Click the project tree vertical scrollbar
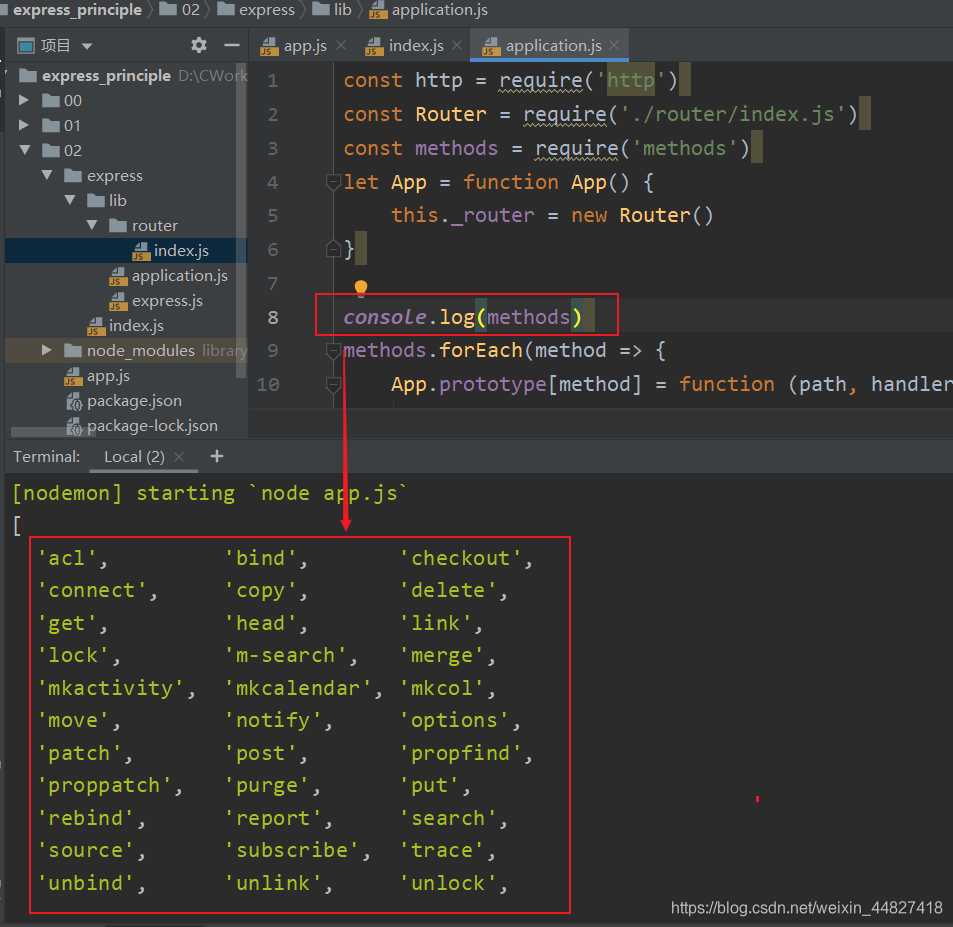This screenshot has width=953, height=927. tap(241, 220)
